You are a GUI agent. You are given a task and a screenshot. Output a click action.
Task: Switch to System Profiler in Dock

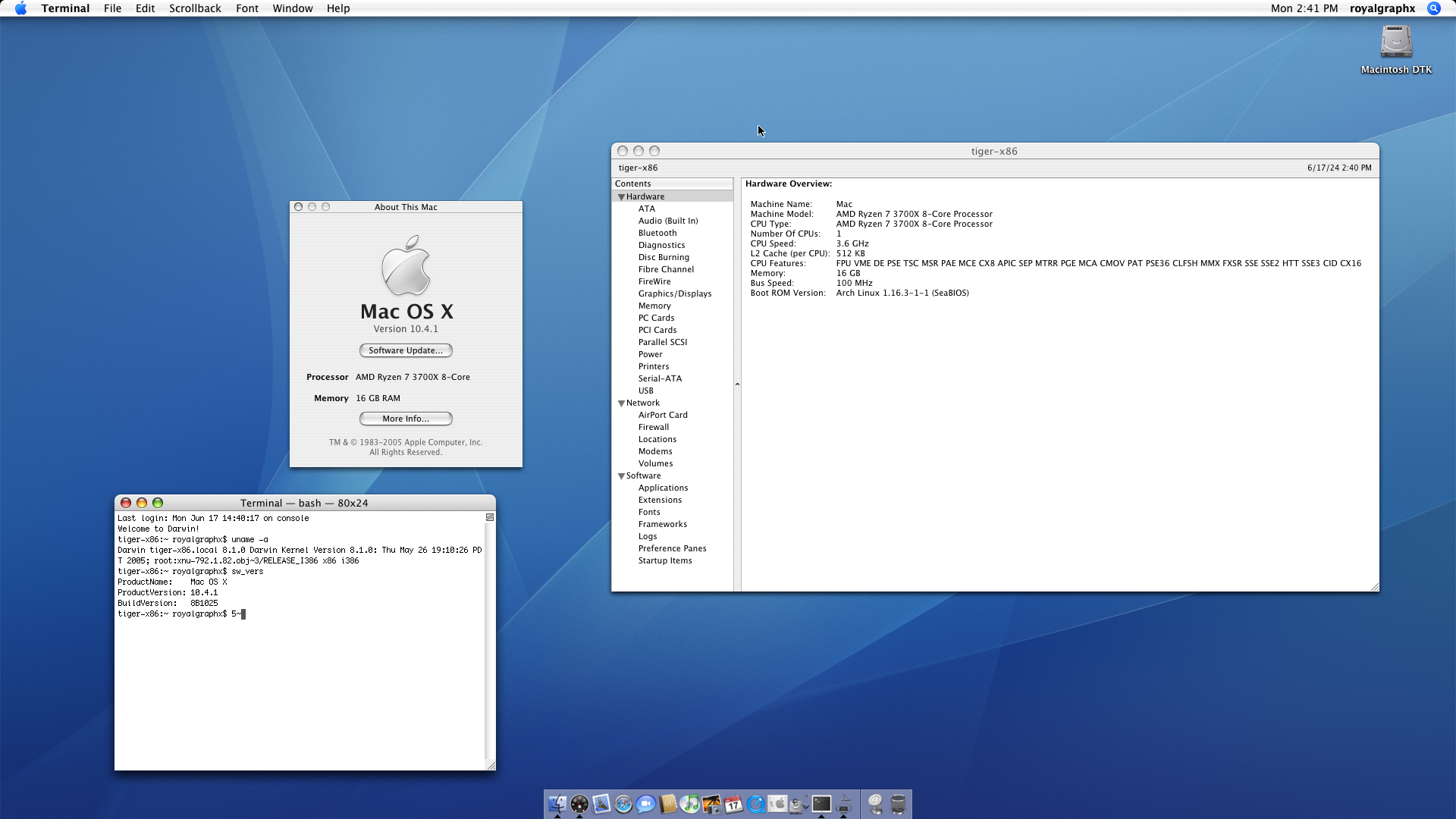click(x=843, y=804)
